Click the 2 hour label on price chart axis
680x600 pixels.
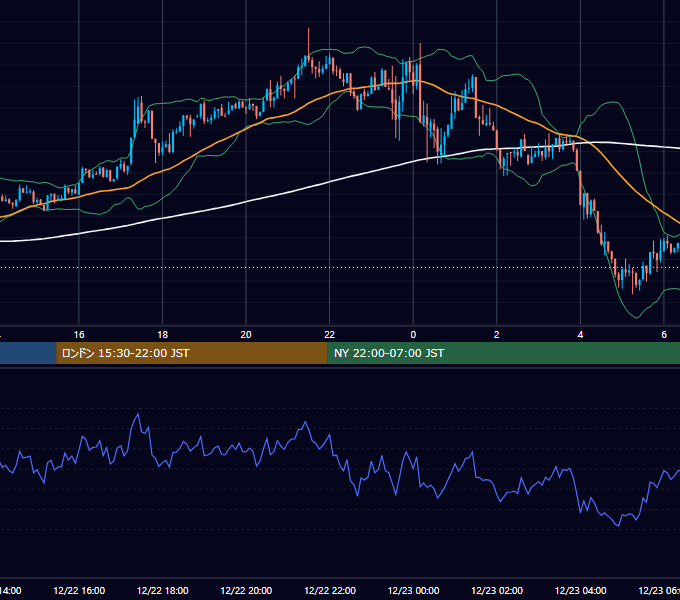497,335
